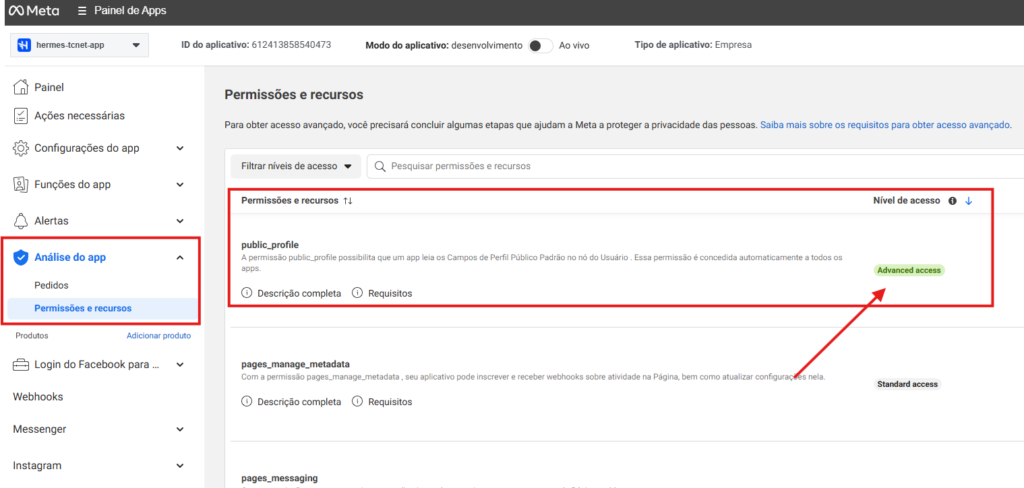Viewport: 1024px width, 488px height.
Task: Click the Permissões e recursos page heading
Action: click(x=294, y=95)
